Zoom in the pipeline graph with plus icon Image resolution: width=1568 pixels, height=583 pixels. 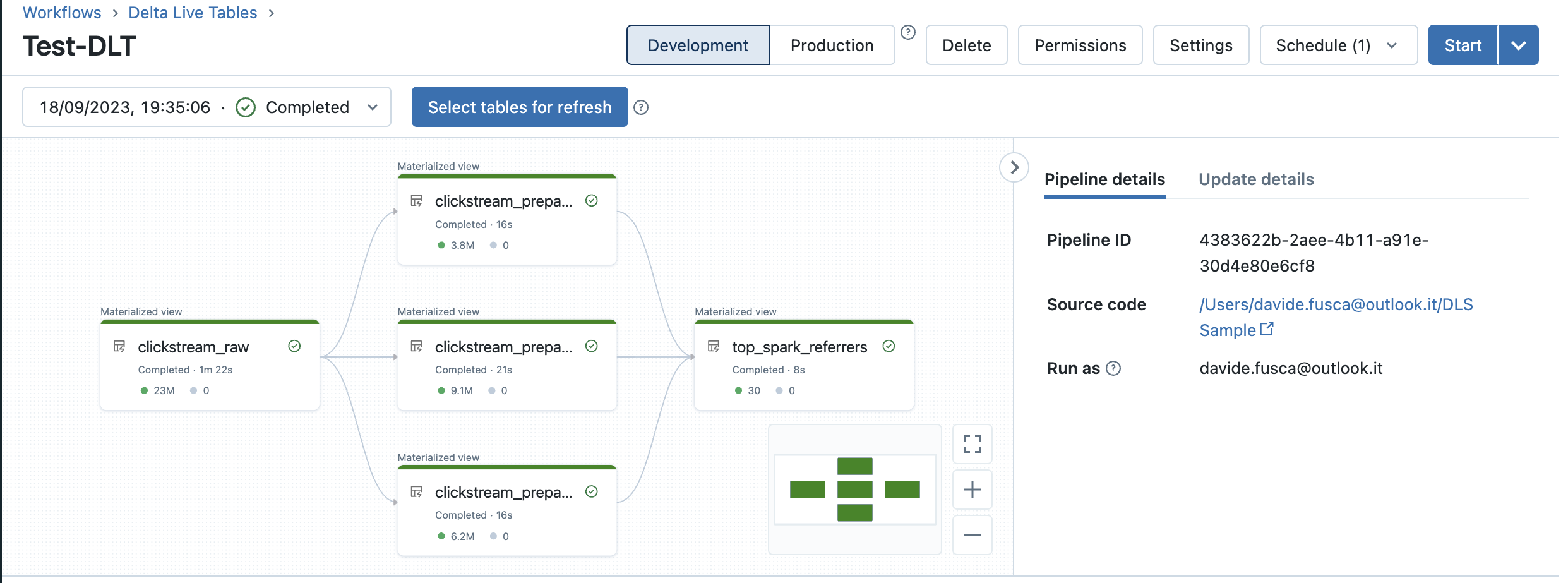point(971,490)
